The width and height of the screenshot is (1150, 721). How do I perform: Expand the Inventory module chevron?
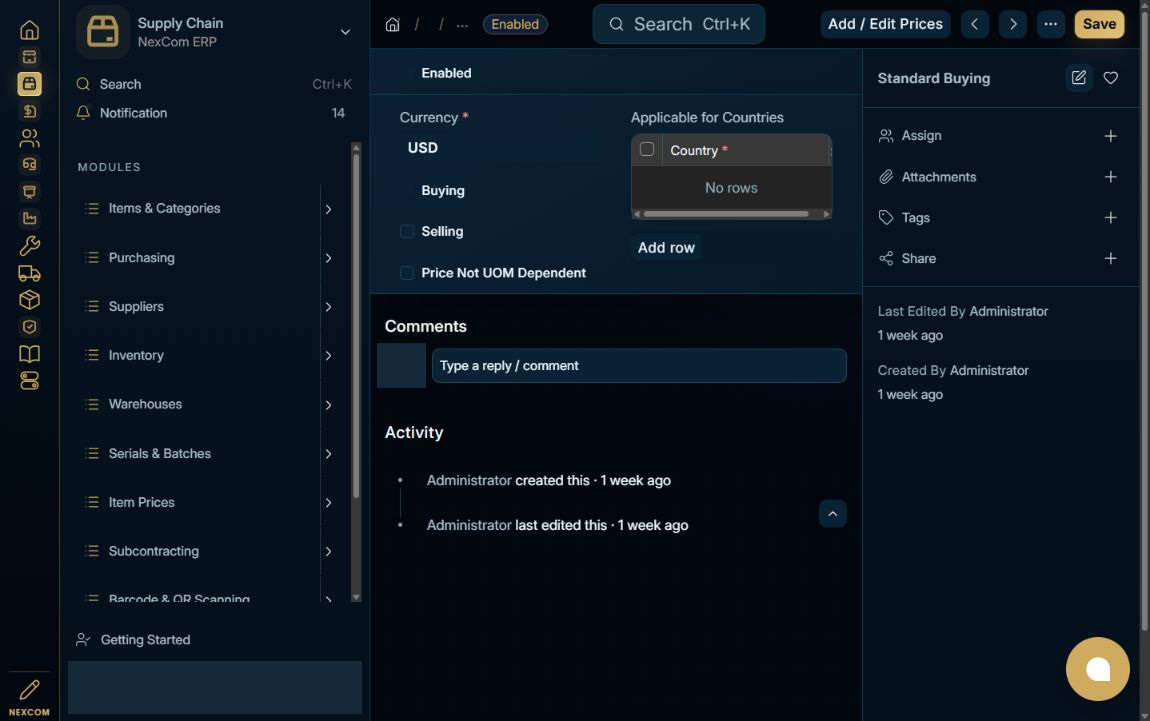pos(329,356)
